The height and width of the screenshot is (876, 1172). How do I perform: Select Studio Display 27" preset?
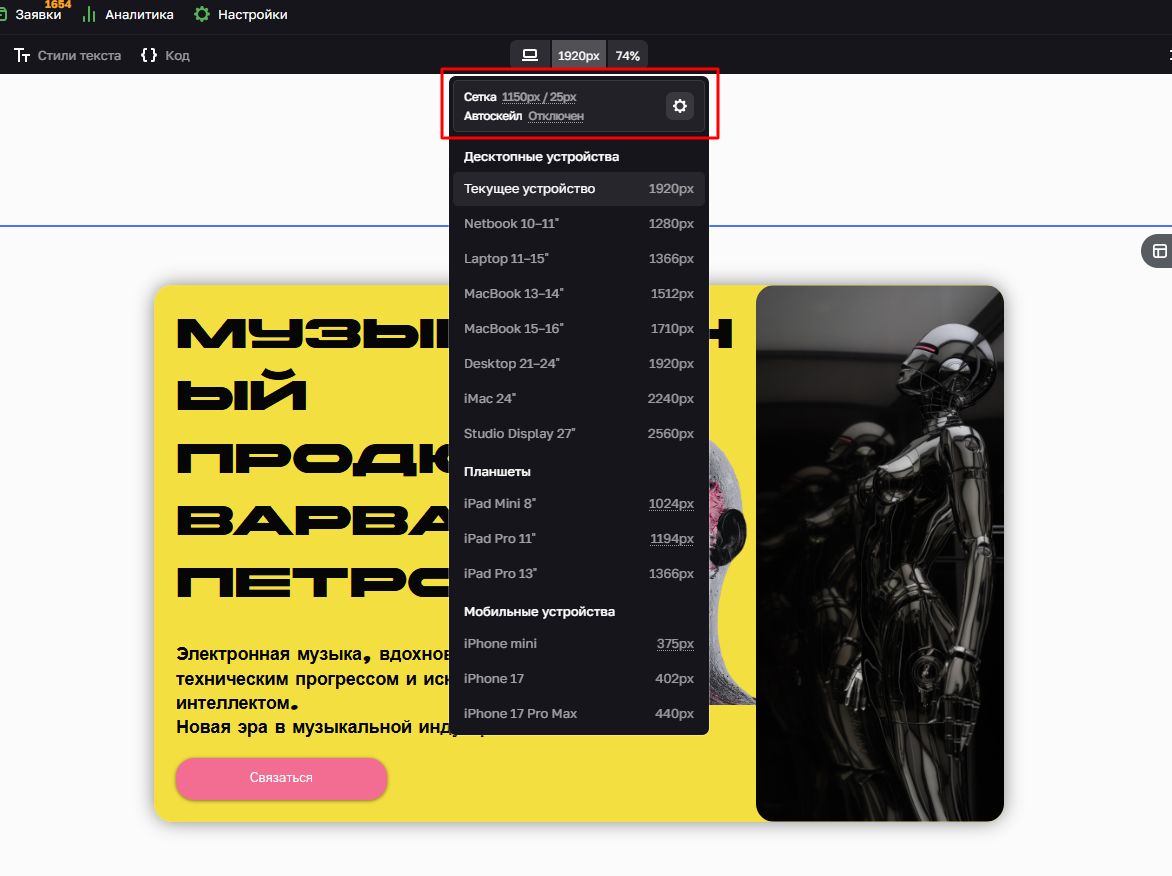[579, 434]
